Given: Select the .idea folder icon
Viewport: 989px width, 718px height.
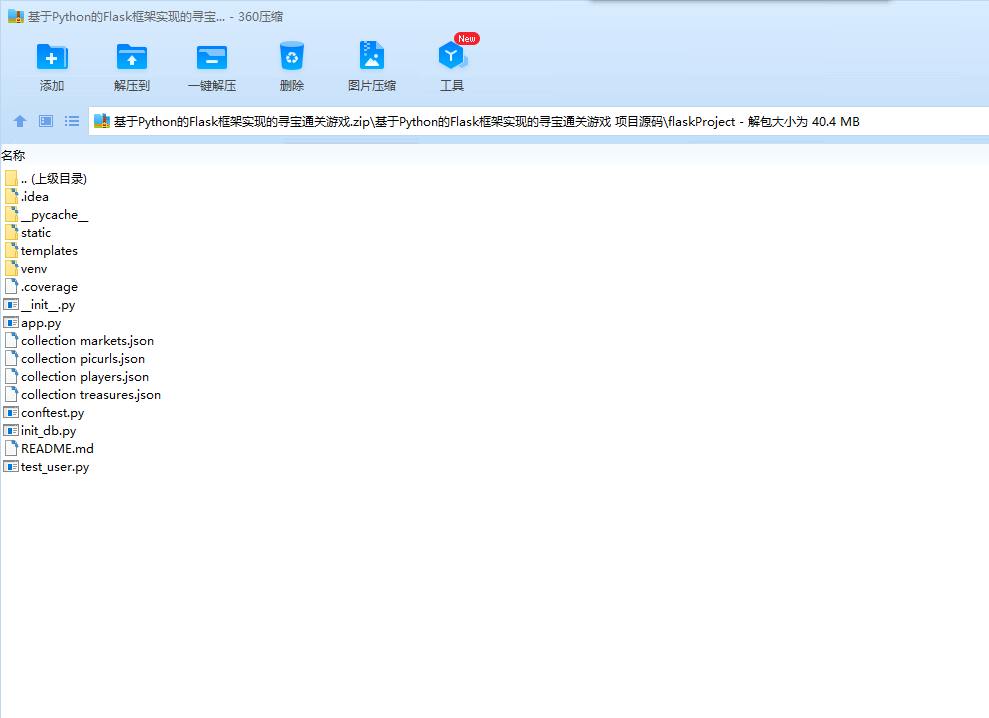Looking at the screenshot, I should pyautogui.click(x=11, y=196).
